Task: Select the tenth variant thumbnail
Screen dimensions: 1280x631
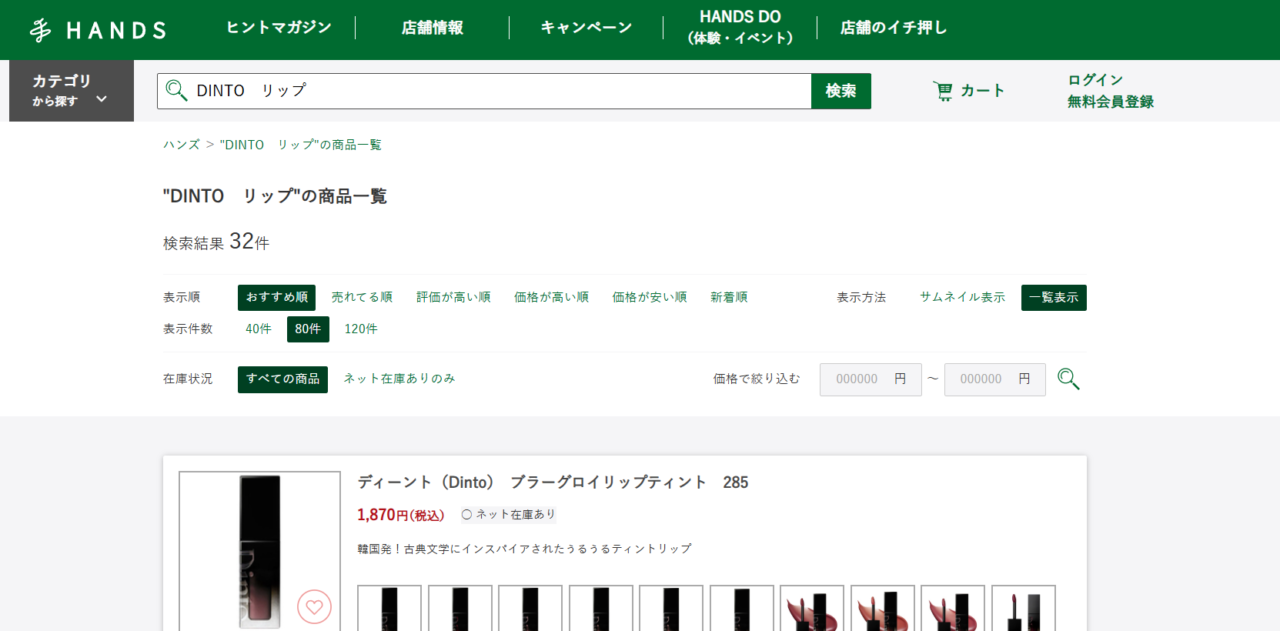Action: pos(1024,608)
